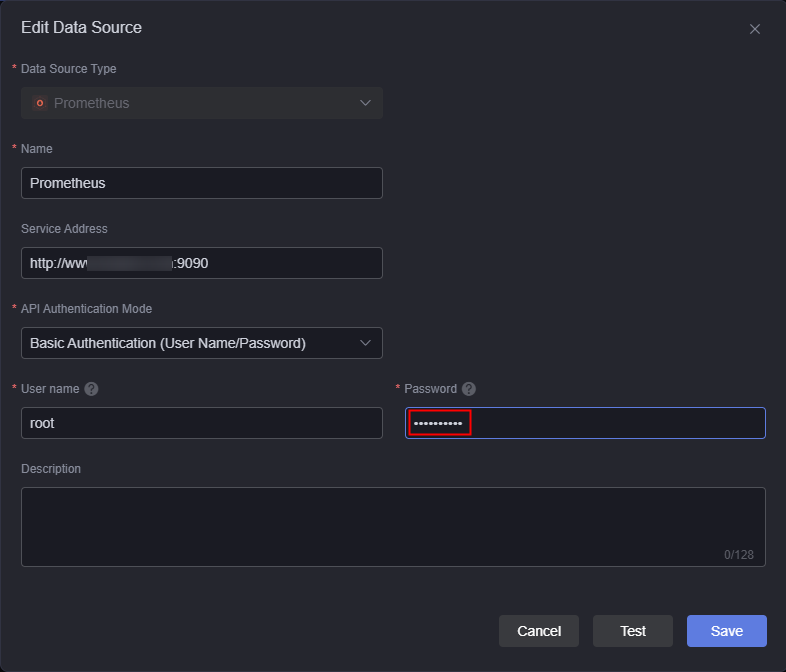Expand the API Authentication Mode dropdown
Screen dimensions: 786x672
(202, 343)
